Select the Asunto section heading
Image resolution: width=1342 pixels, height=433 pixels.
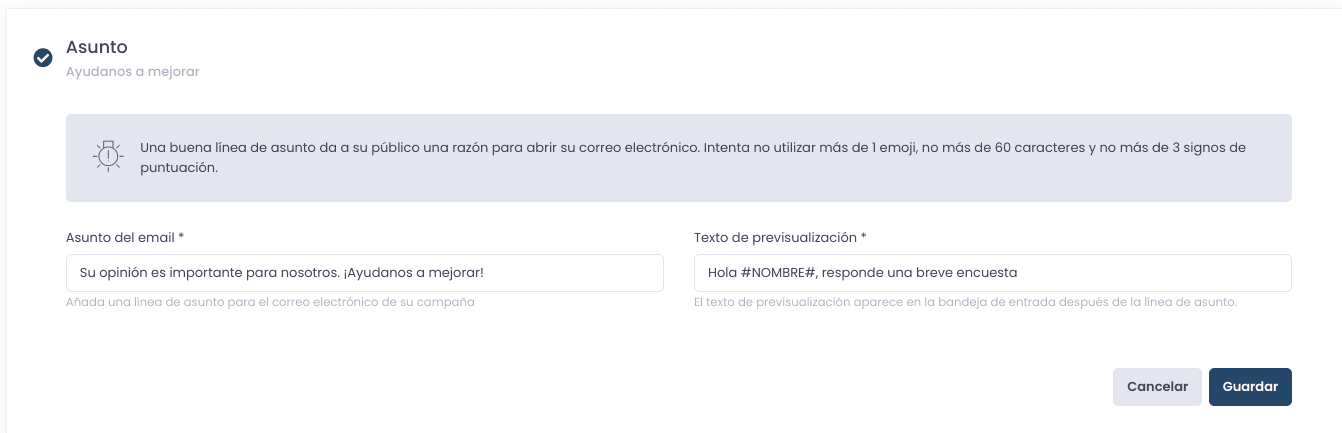point(97,47)
